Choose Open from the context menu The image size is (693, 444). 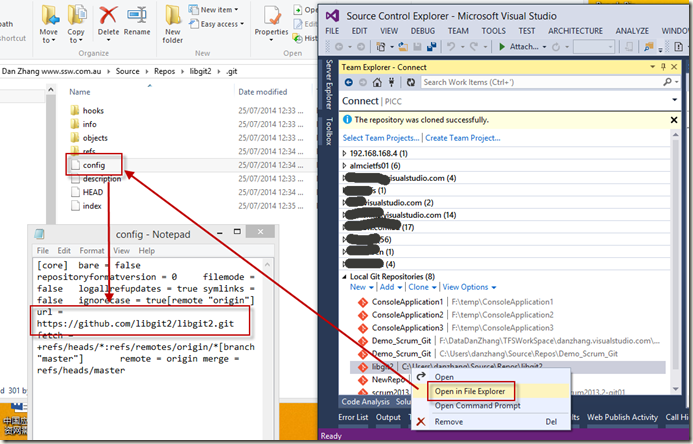(444, 377)
